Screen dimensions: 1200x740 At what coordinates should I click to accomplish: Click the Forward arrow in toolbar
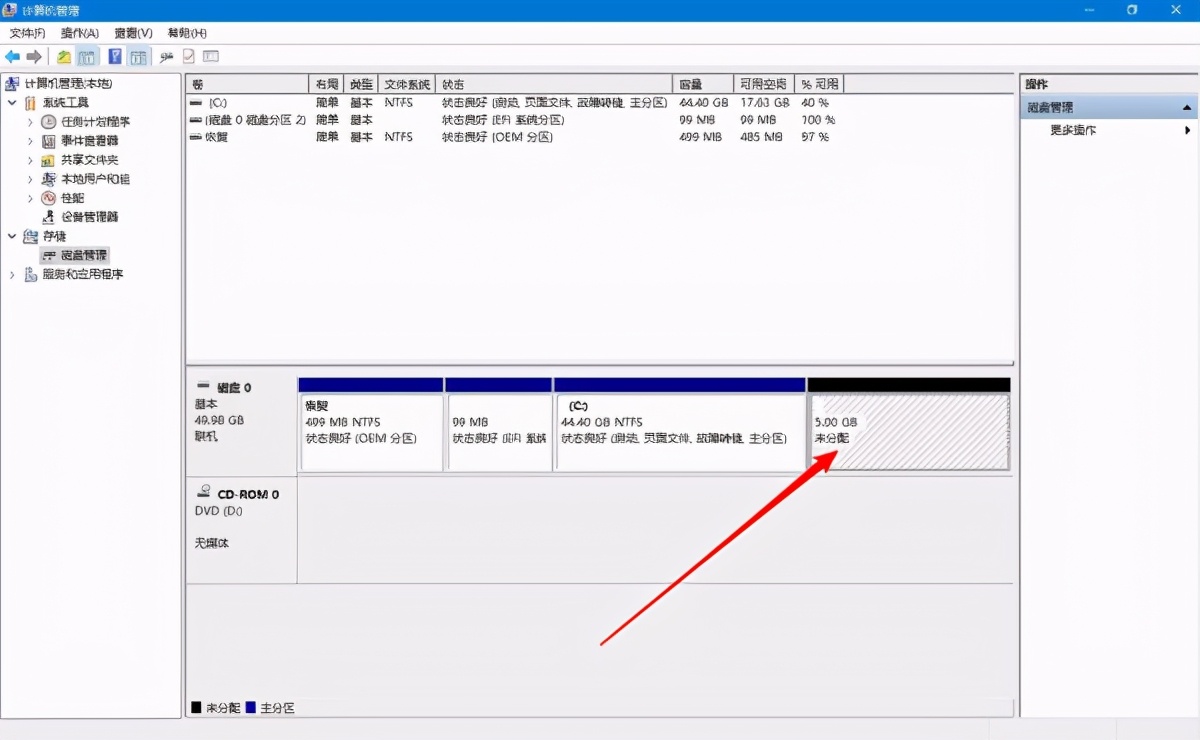point(34,57)
